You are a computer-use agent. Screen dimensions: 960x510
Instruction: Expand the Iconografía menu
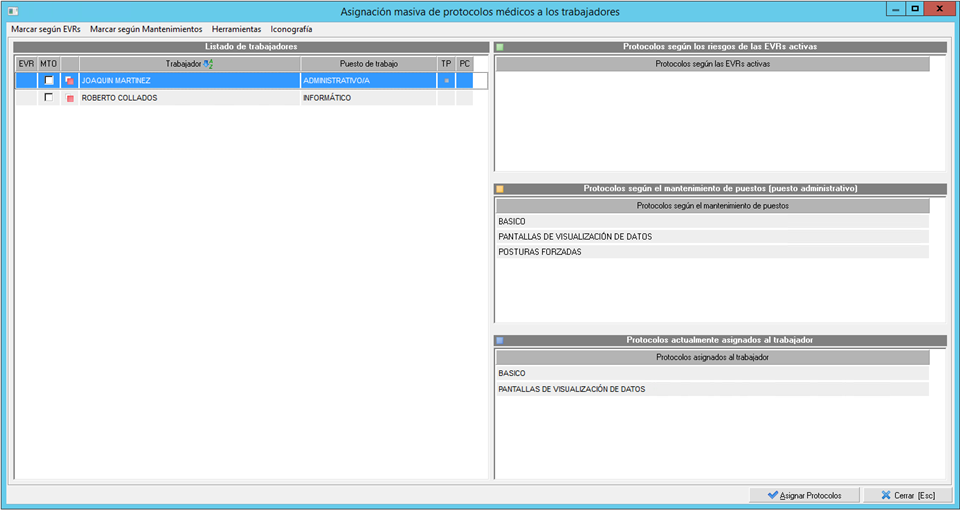pos(291,30)
